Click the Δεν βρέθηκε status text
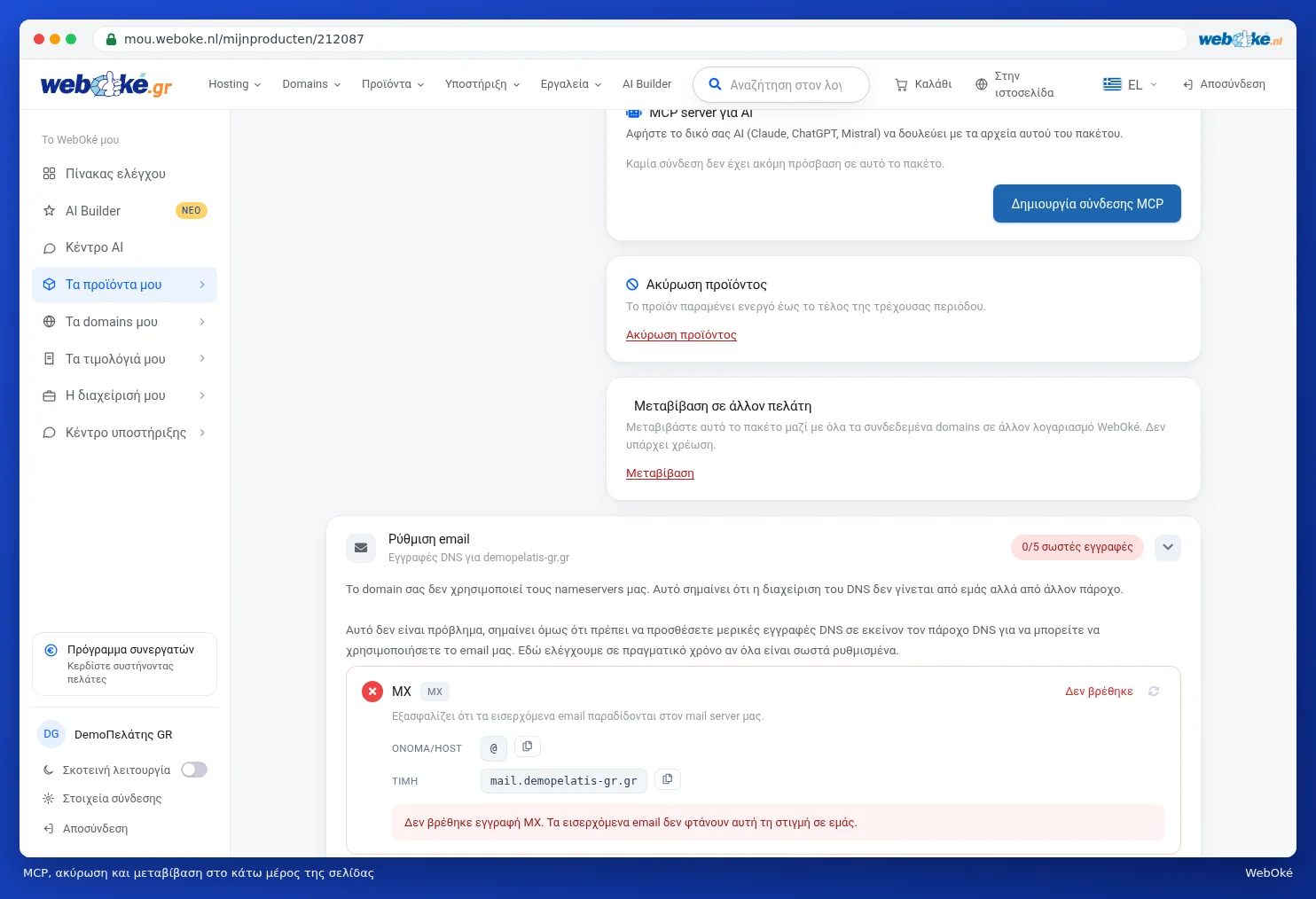The image size is (1316, 899). coord(1099,692)
